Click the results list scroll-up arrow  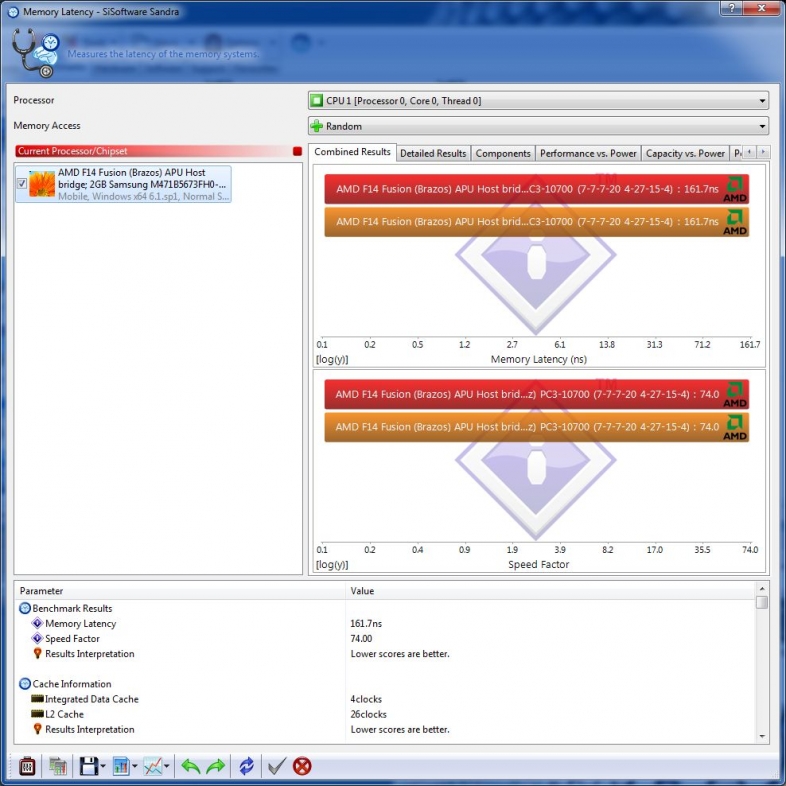762,588
